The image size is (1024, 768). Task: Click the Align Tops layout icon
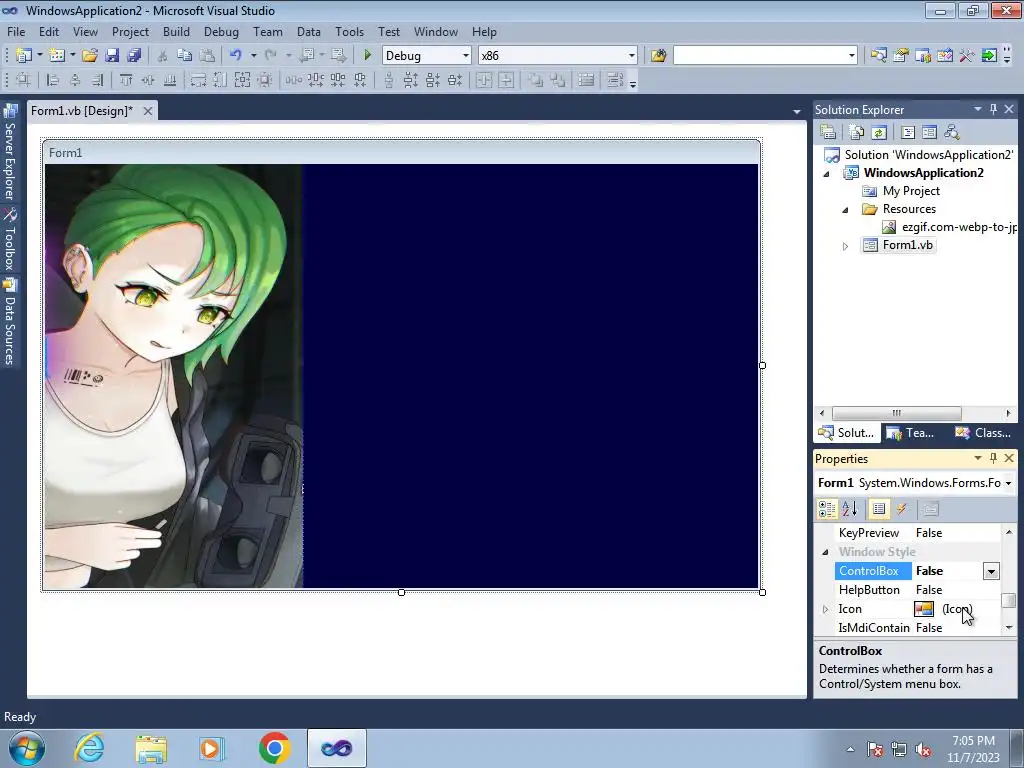click(x=126, y=80)
